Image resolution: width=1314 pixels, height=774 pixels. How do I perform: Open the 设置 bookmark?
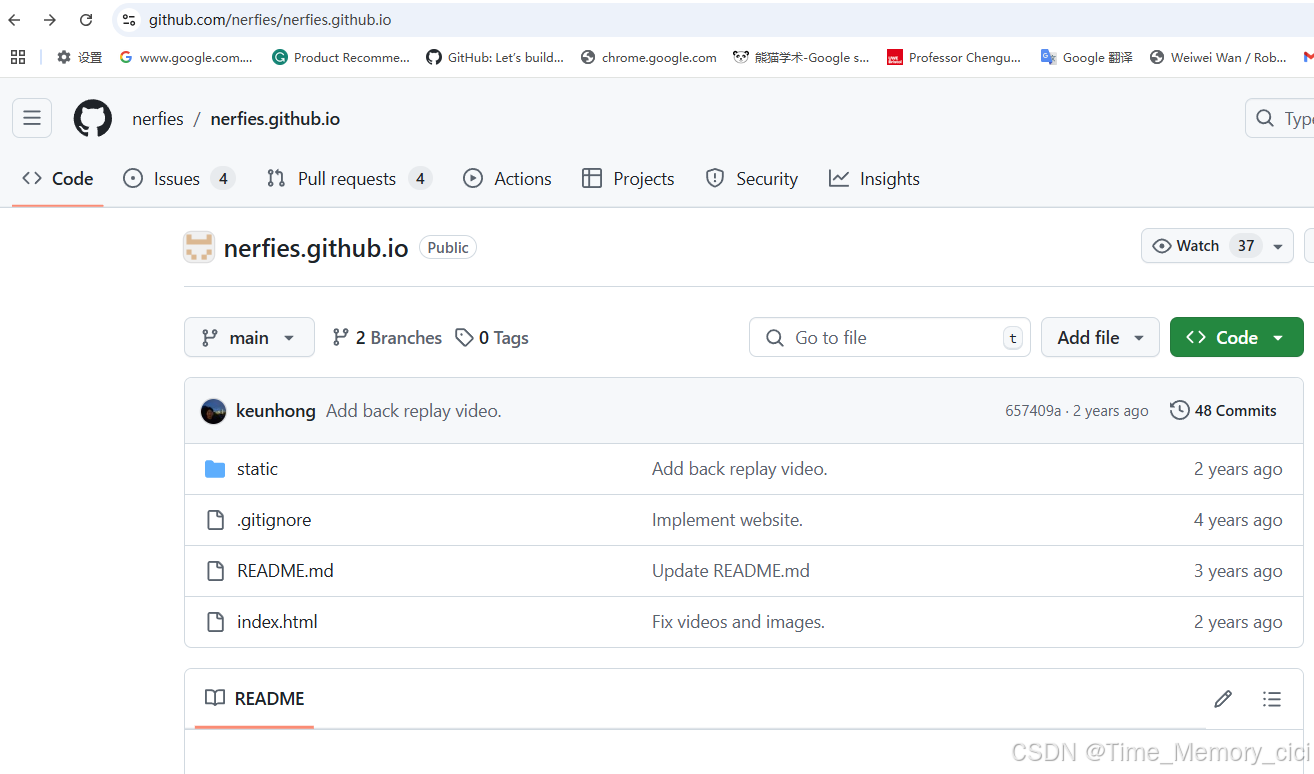click(79, 57)
